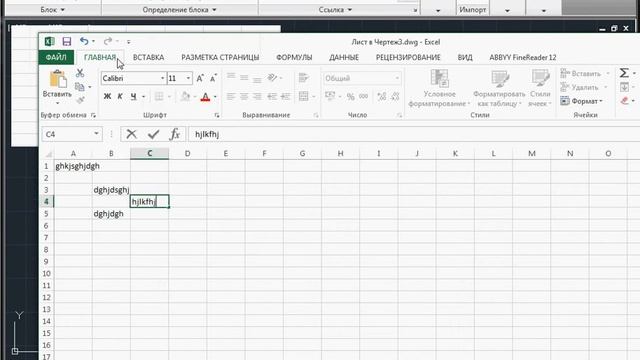Open the ФАЙЛ tab
Screen dimensions: 640x360
click(56, 58)
